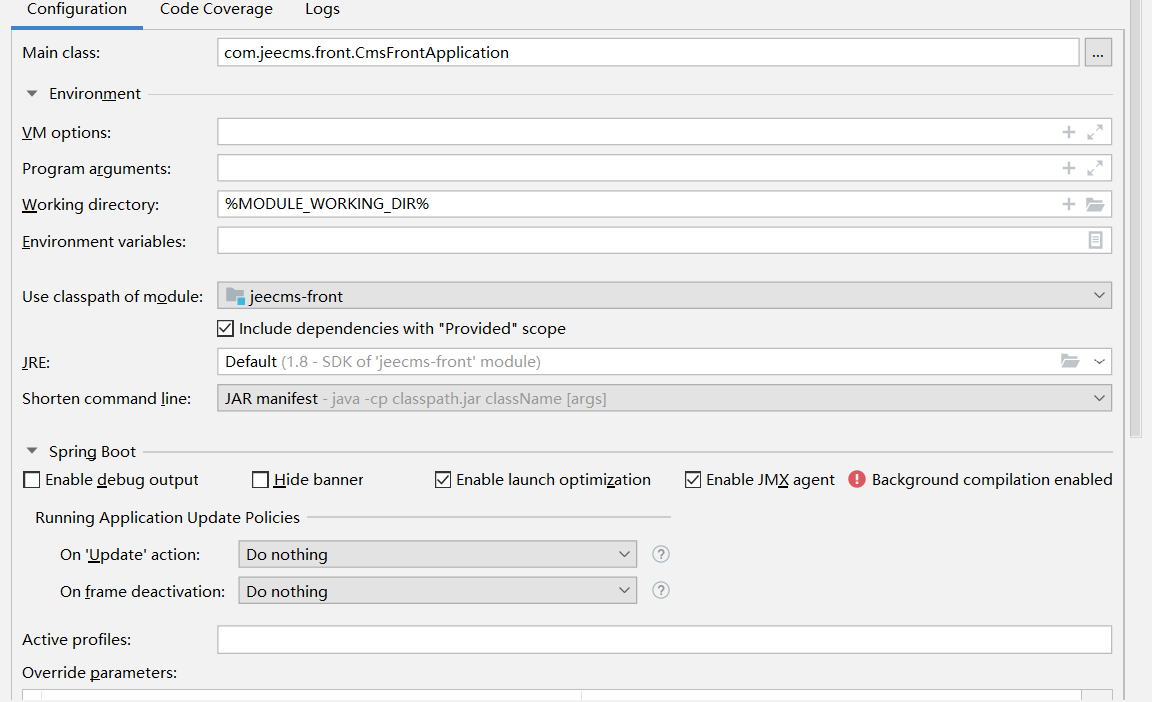Click plus icon in Program arguments field
This screenshot has height=702, width=1152.
click(1068, 168)
